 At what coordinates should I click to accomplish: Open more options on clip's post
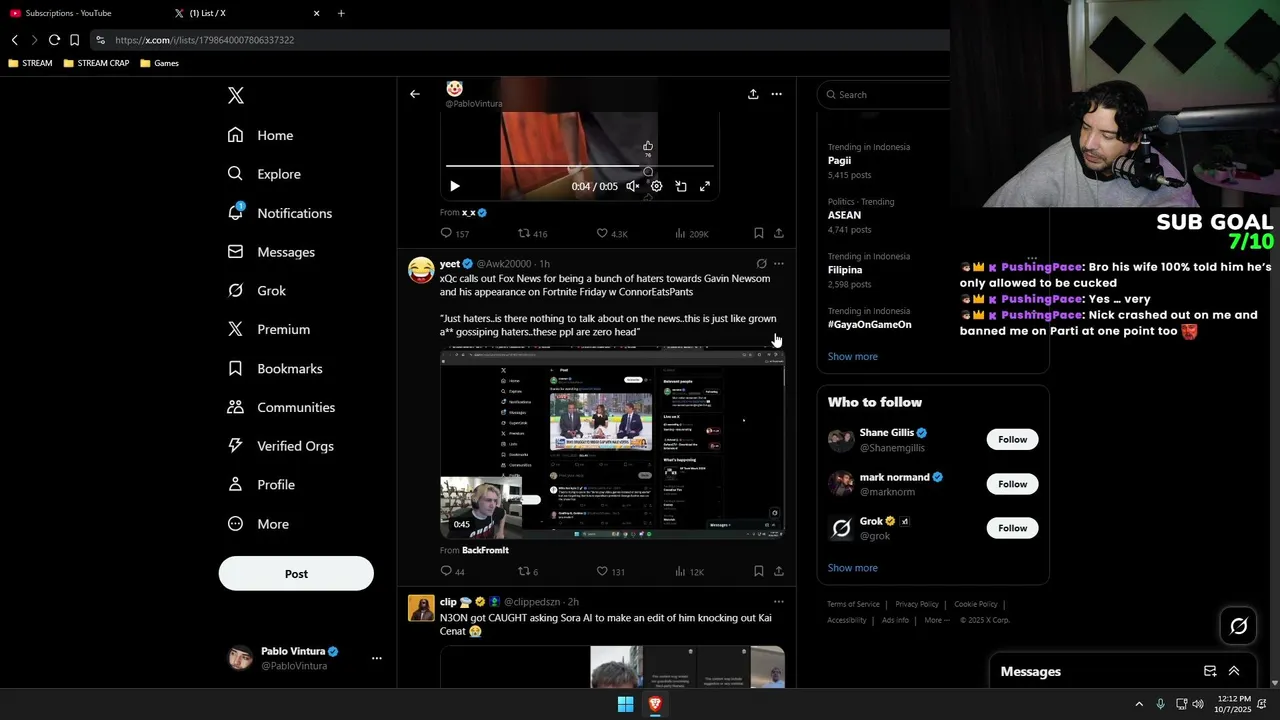(779, 602)
